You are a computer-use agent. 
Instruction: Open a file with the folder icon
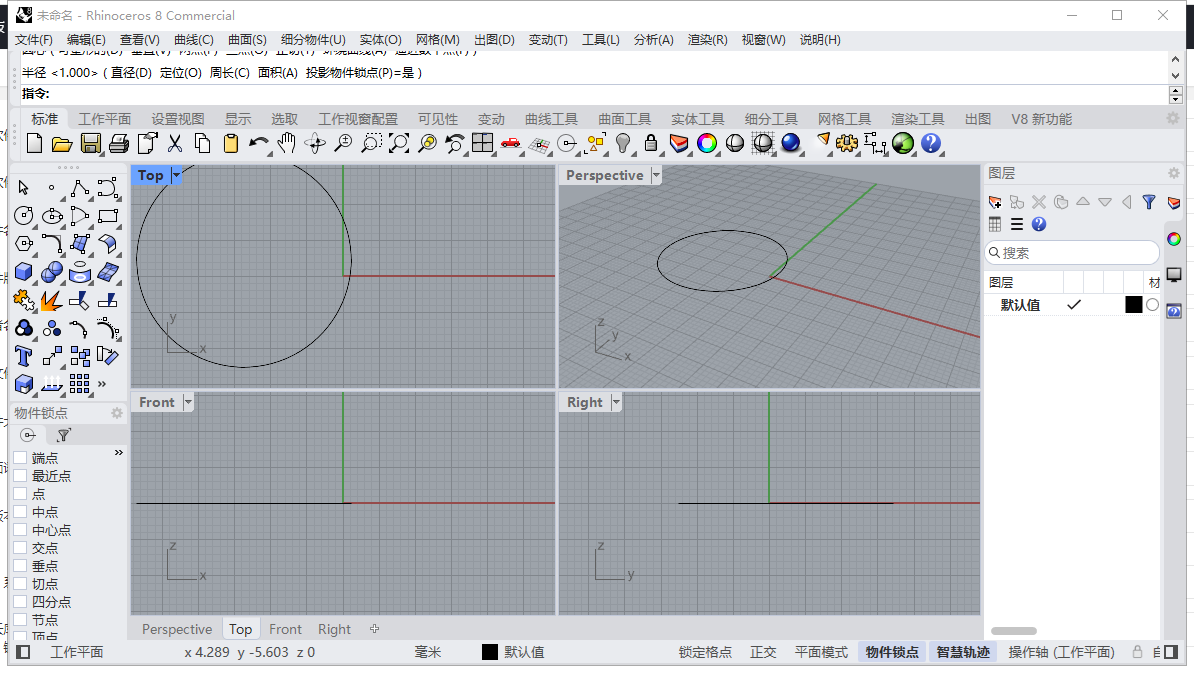(62, 143)
